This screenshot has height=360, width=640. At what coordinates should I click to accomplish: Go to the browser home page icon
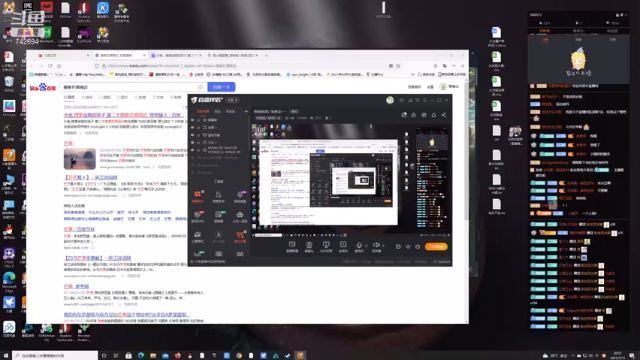59,66
